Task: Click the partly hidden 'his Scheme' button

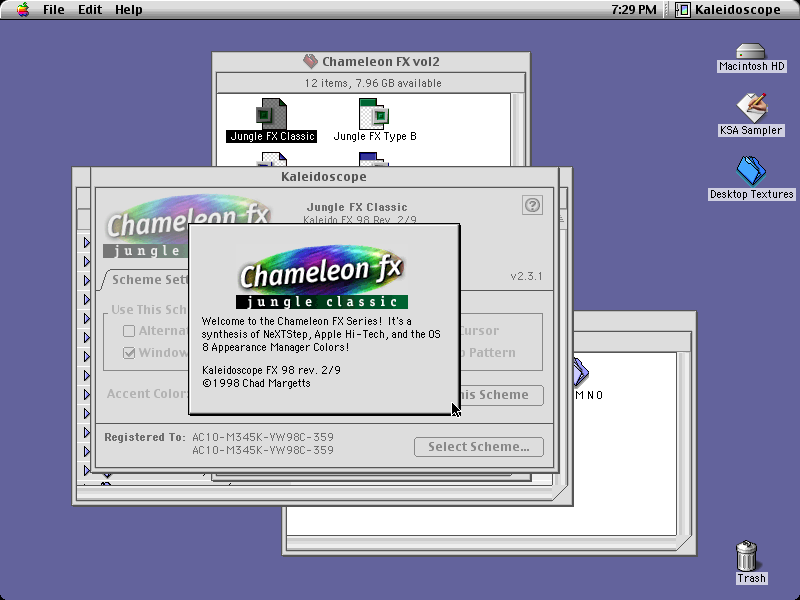Action: coord(502,395)
